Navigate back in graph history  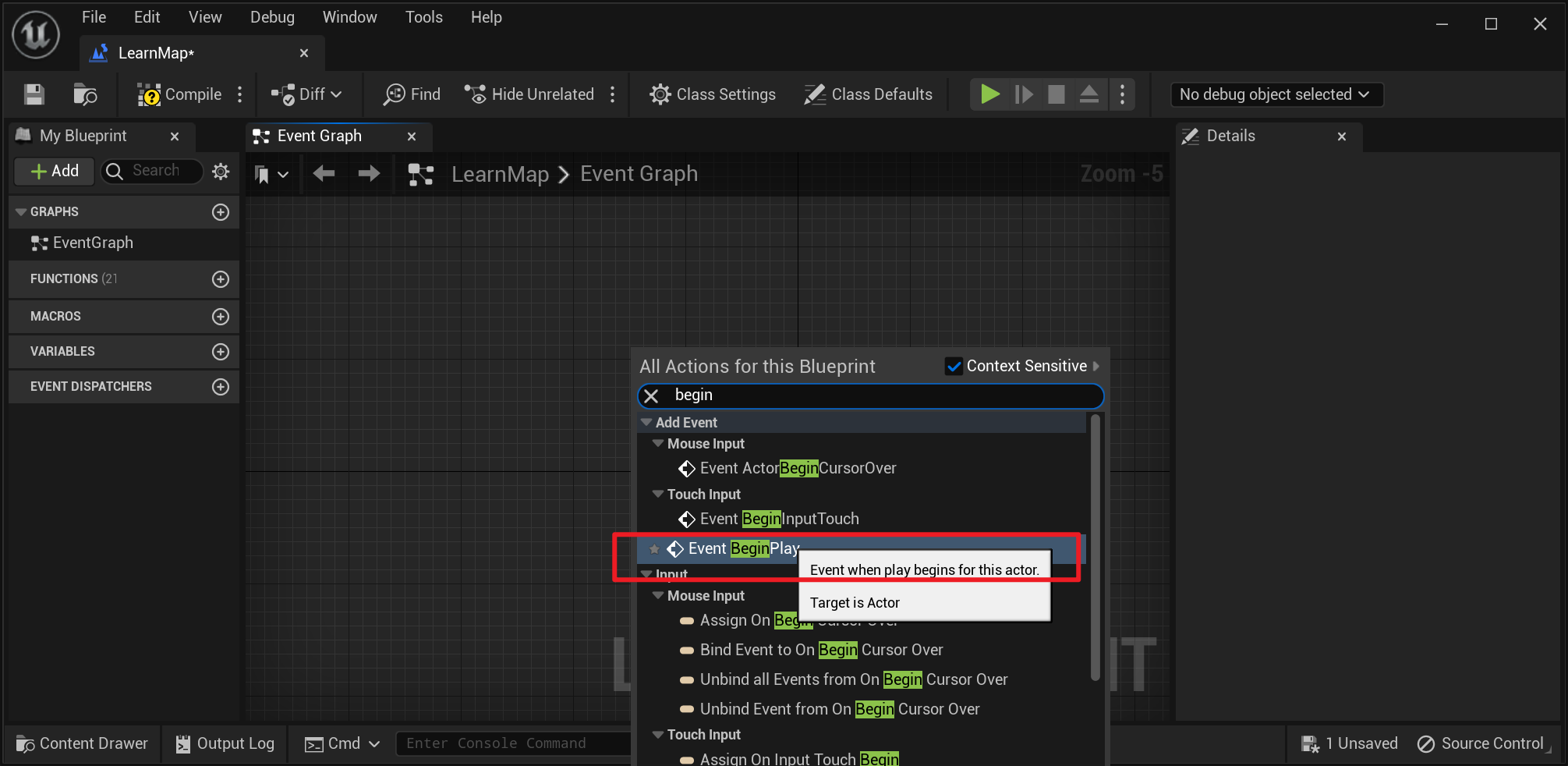pos(324,173)
